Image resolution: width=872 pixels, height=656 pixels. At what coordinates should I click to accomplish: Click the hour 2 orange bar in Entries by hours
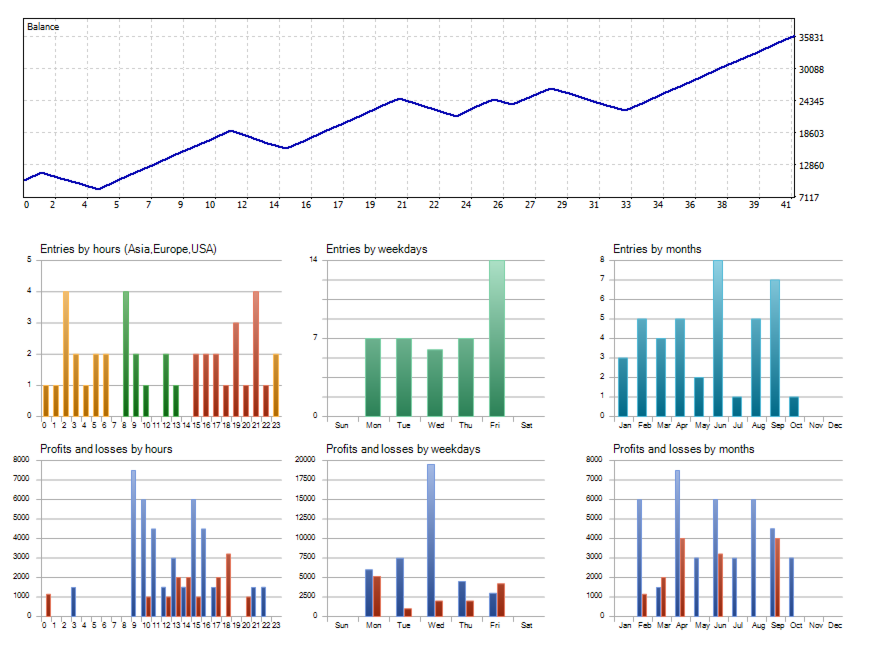point(66,354)
